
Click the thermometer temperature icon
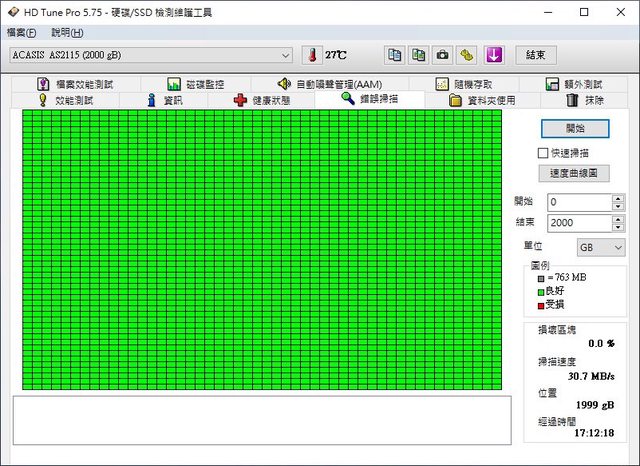[310, 55]
